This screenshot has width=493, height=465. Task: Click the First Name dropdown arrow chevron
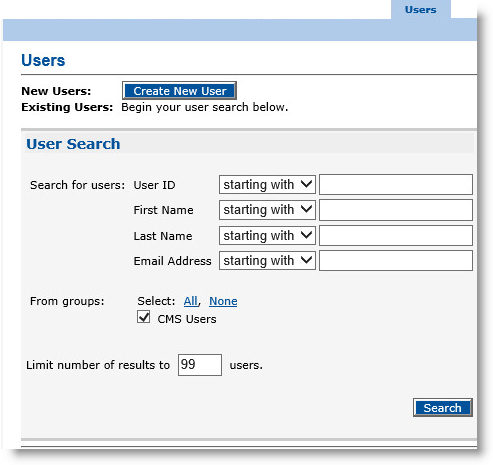(x=306, y=209)
